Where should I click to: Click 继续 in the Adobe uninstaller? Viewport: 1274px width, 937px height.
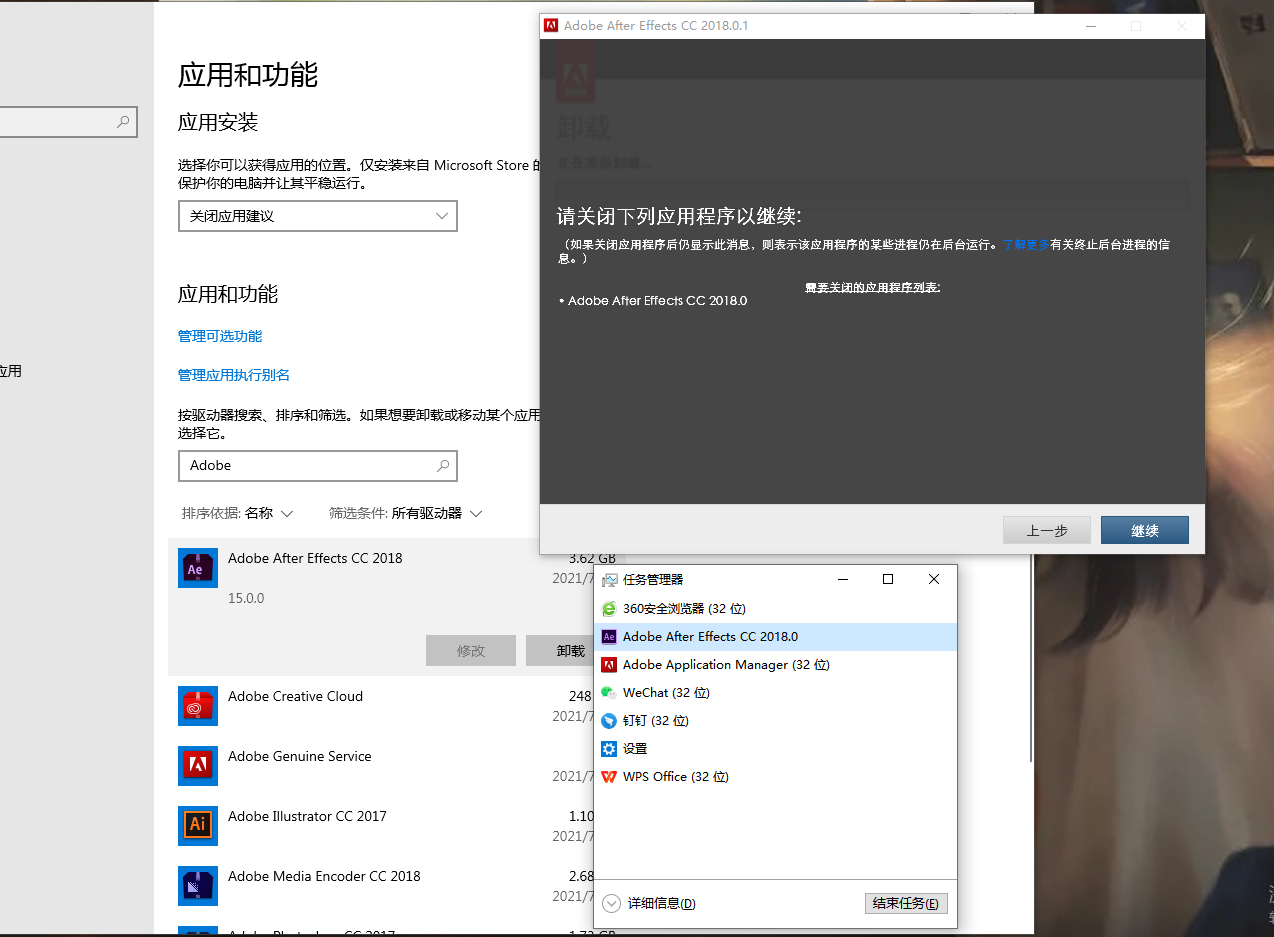[1145, 531]
